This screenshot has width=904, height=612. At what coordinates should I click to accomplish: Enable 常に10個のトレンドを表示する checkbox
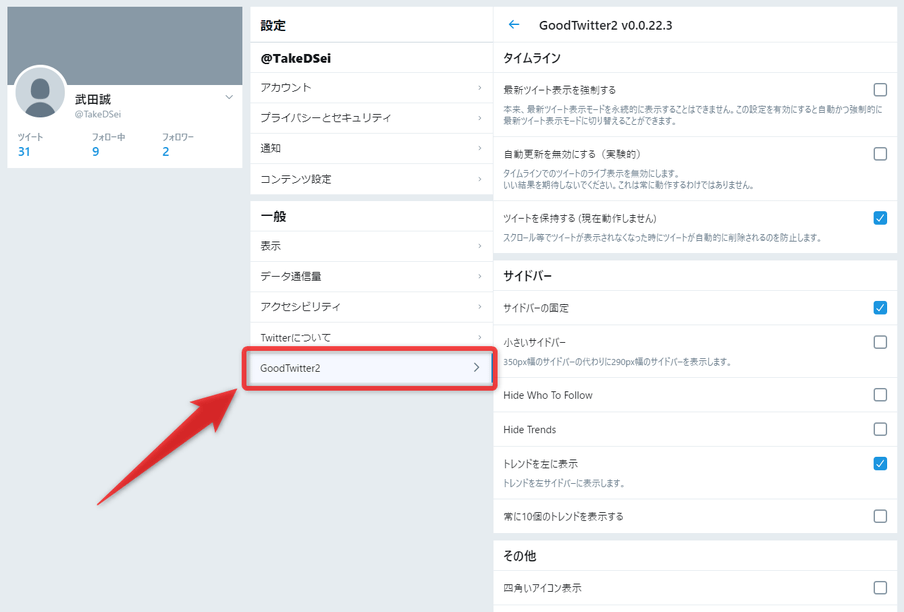point(880,516)
